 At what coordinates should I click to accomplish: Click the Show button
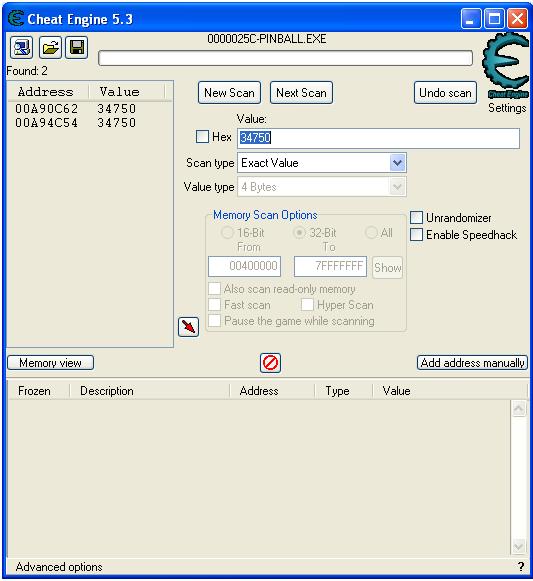[x=387, y=267]
